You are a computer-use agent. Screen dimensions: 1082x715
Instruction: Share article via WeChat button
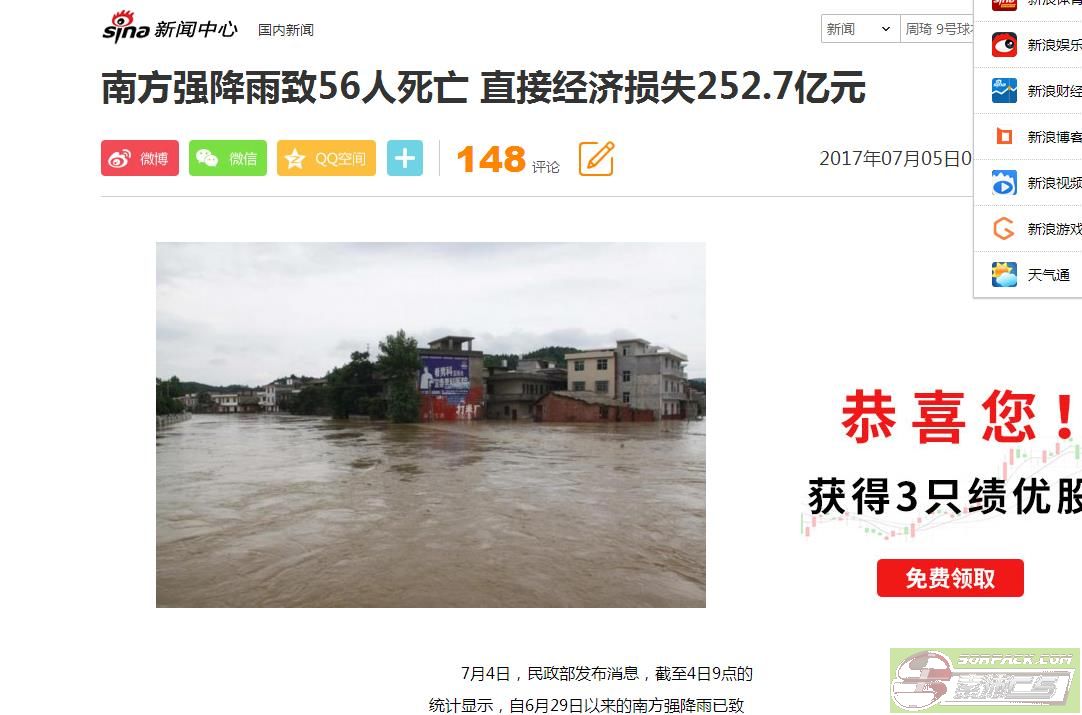pyautogui.click(x=228, y=158)
